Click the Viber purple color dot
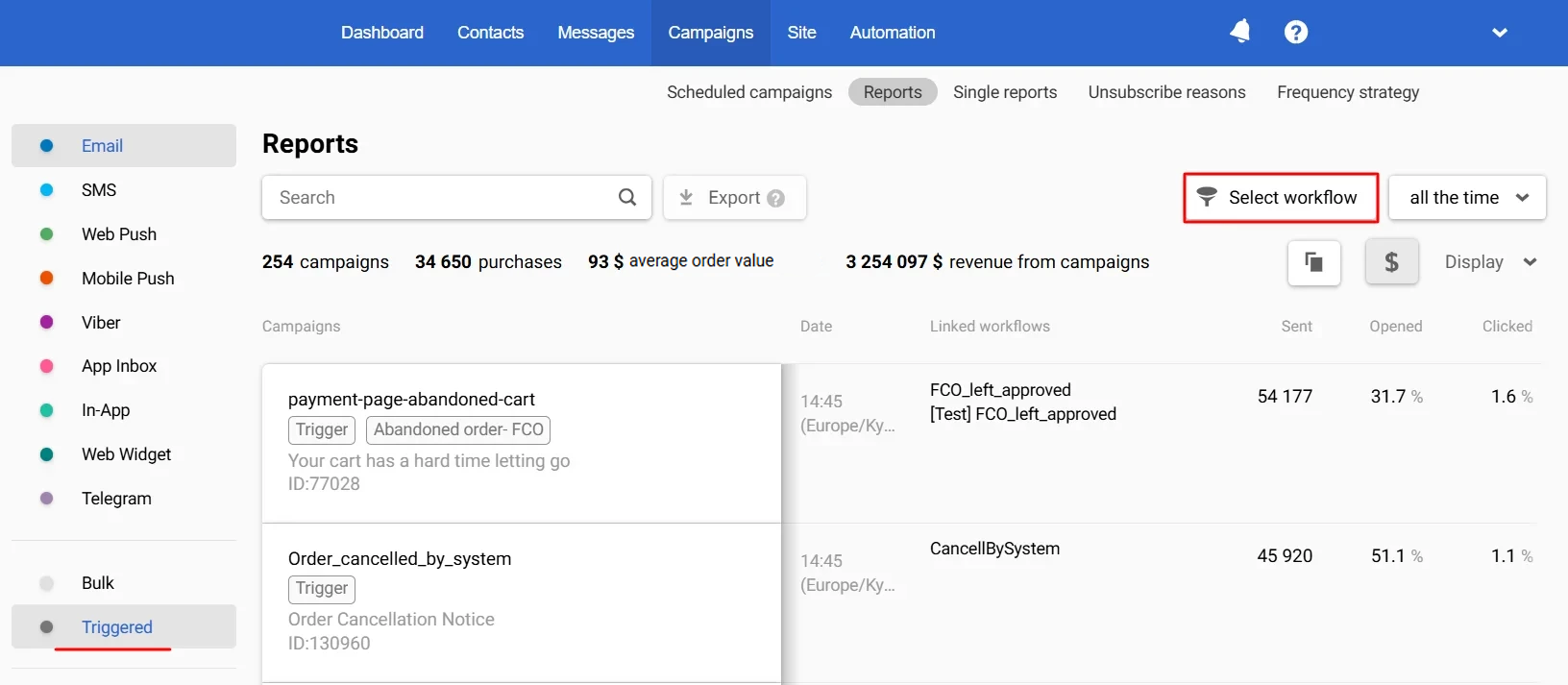This screenshot has width=1568, height=685. coord(46,323)
